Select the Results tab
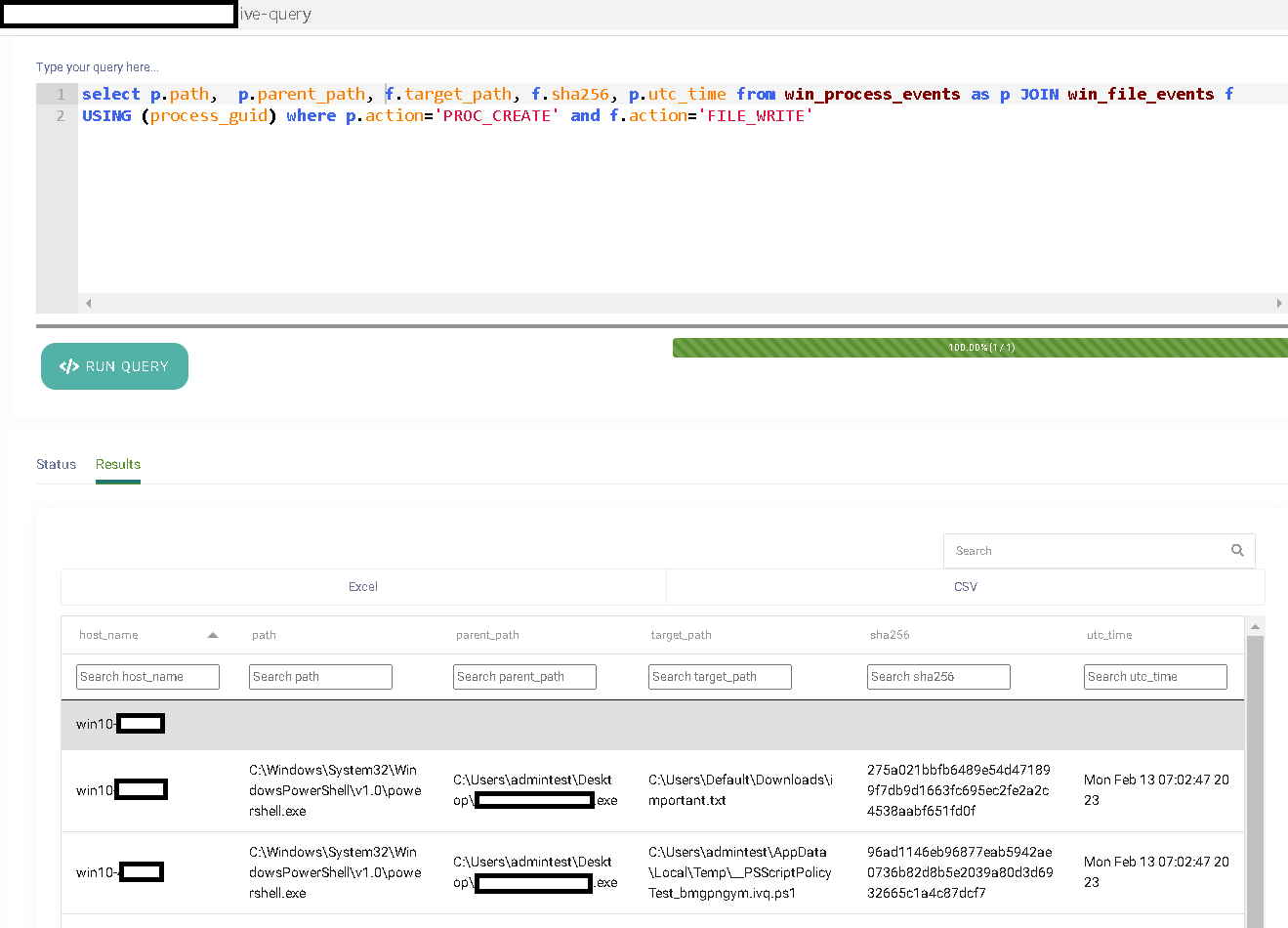Image resolution: width=1288 pixels, height=928 pixels. (x=118, y=464)
